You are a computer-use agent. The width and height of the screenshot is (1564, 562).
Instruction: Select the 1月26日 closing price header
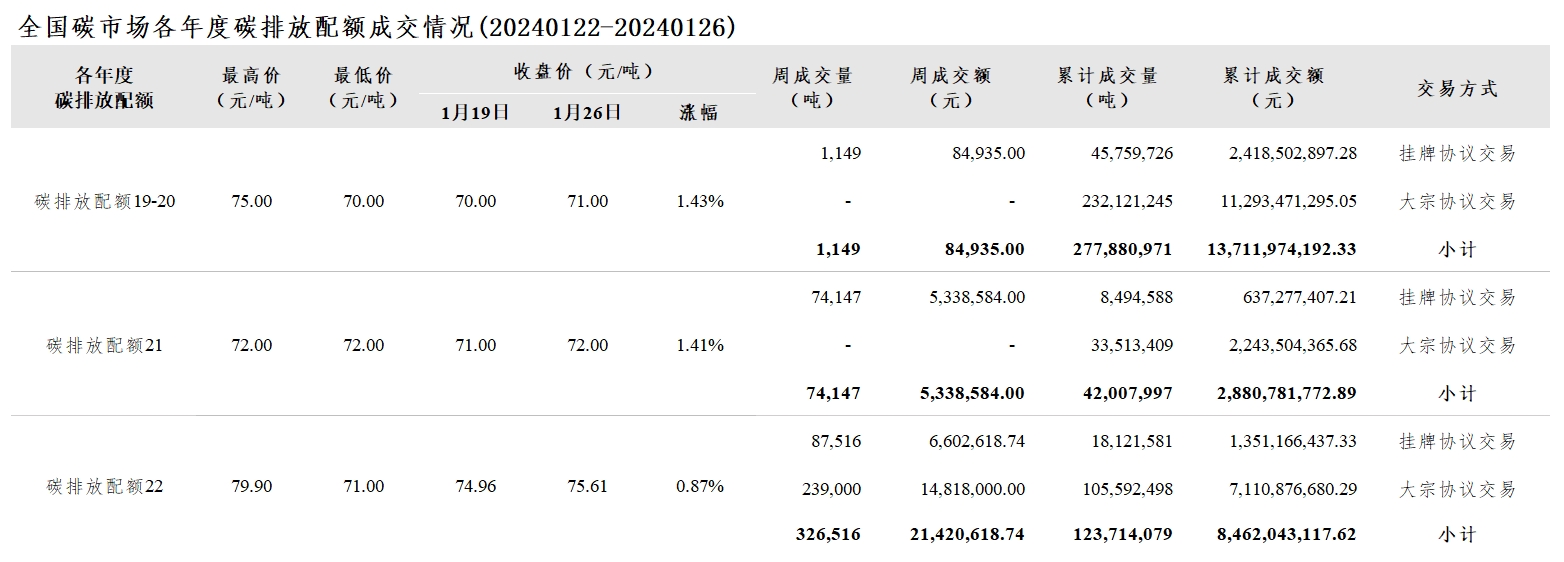[x=587, y=112]
